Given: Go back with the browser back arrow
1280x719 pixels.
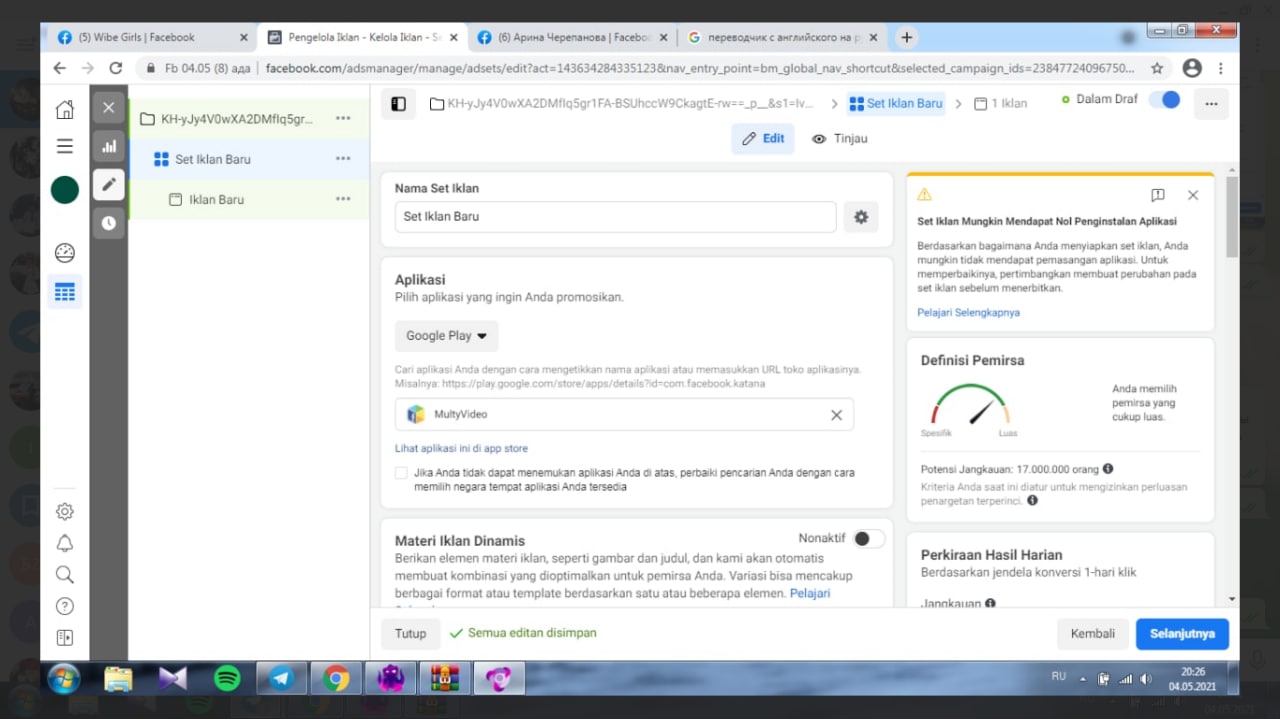Looking at the screenshot, I should [x=59, y=68].
